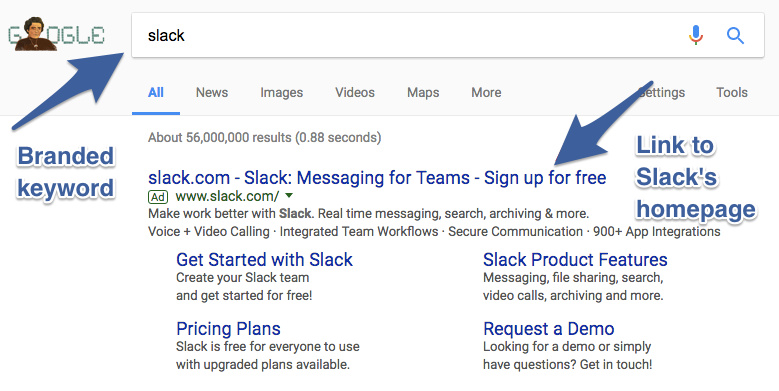
Task: Click the microphone voice search icon
Action: pyautogui.click(x=696, y=35)
